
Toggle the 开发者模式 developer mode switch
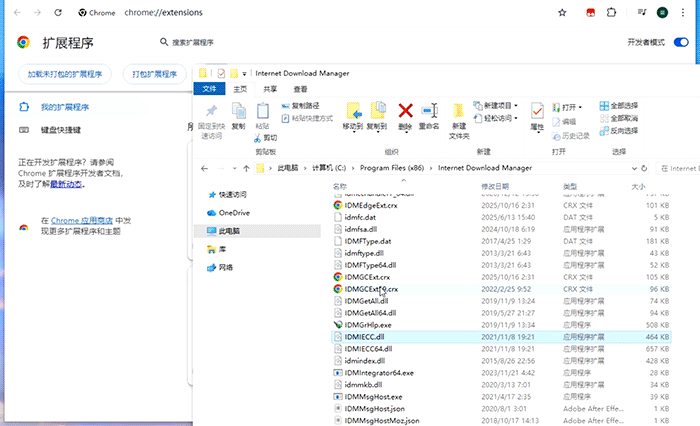click(x=681, y=43)
